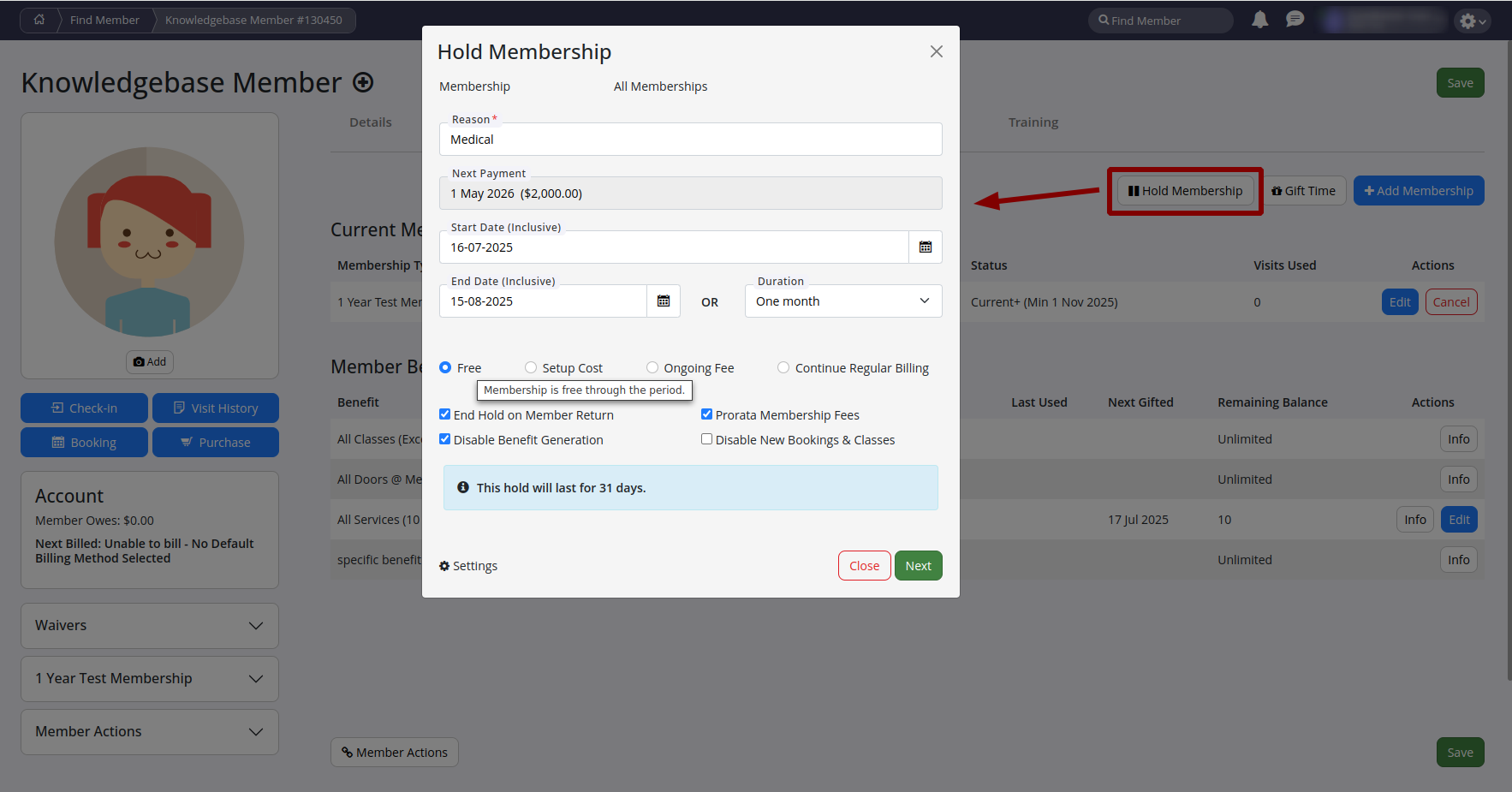Click the notification bell icon
The height and width of the screenshot is (792, 1512).
[1259, 20]
